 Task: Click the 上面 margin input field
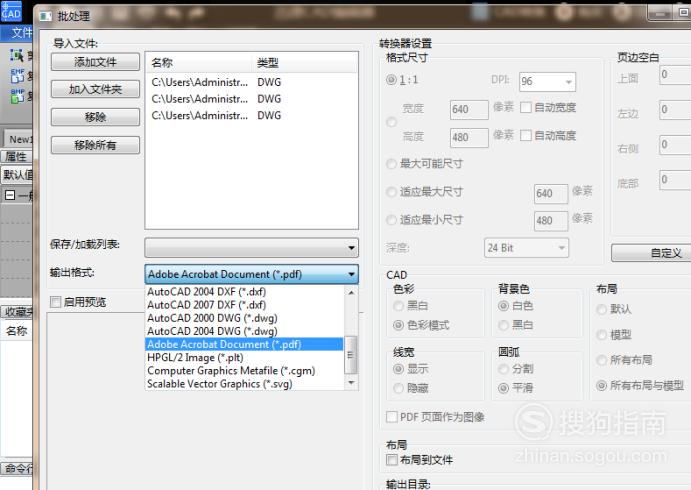point(675,75)
